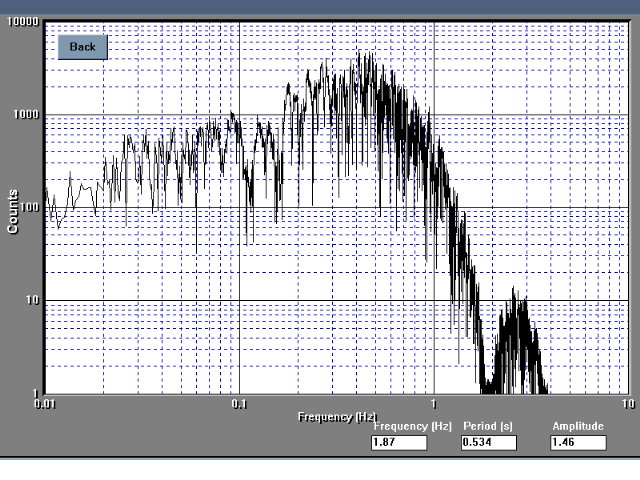Click the blue title bar strip
Screen dimensions: 640x480
[320, 6]
